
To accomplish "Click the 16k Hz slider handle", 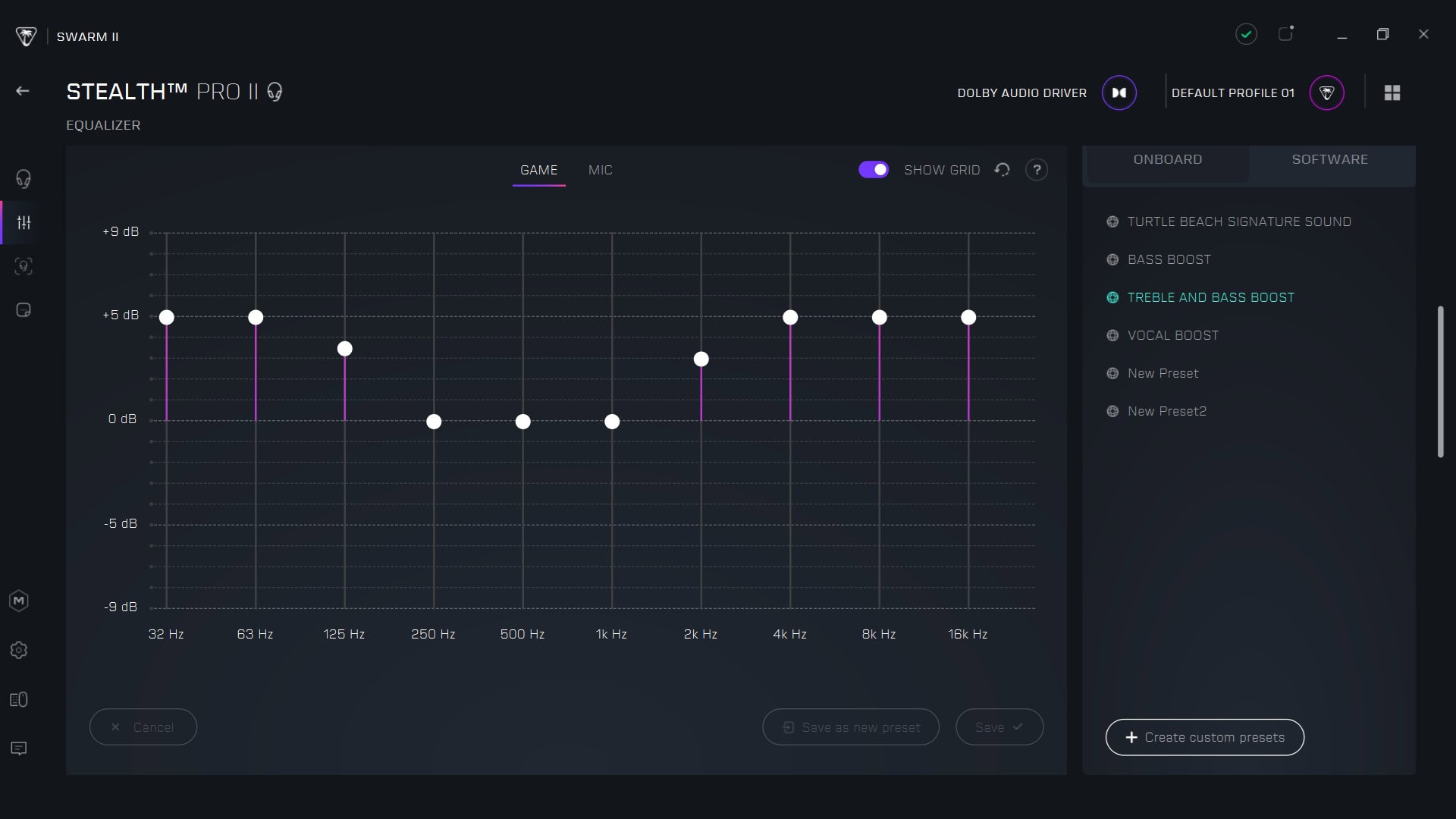I will pos(968,318).
